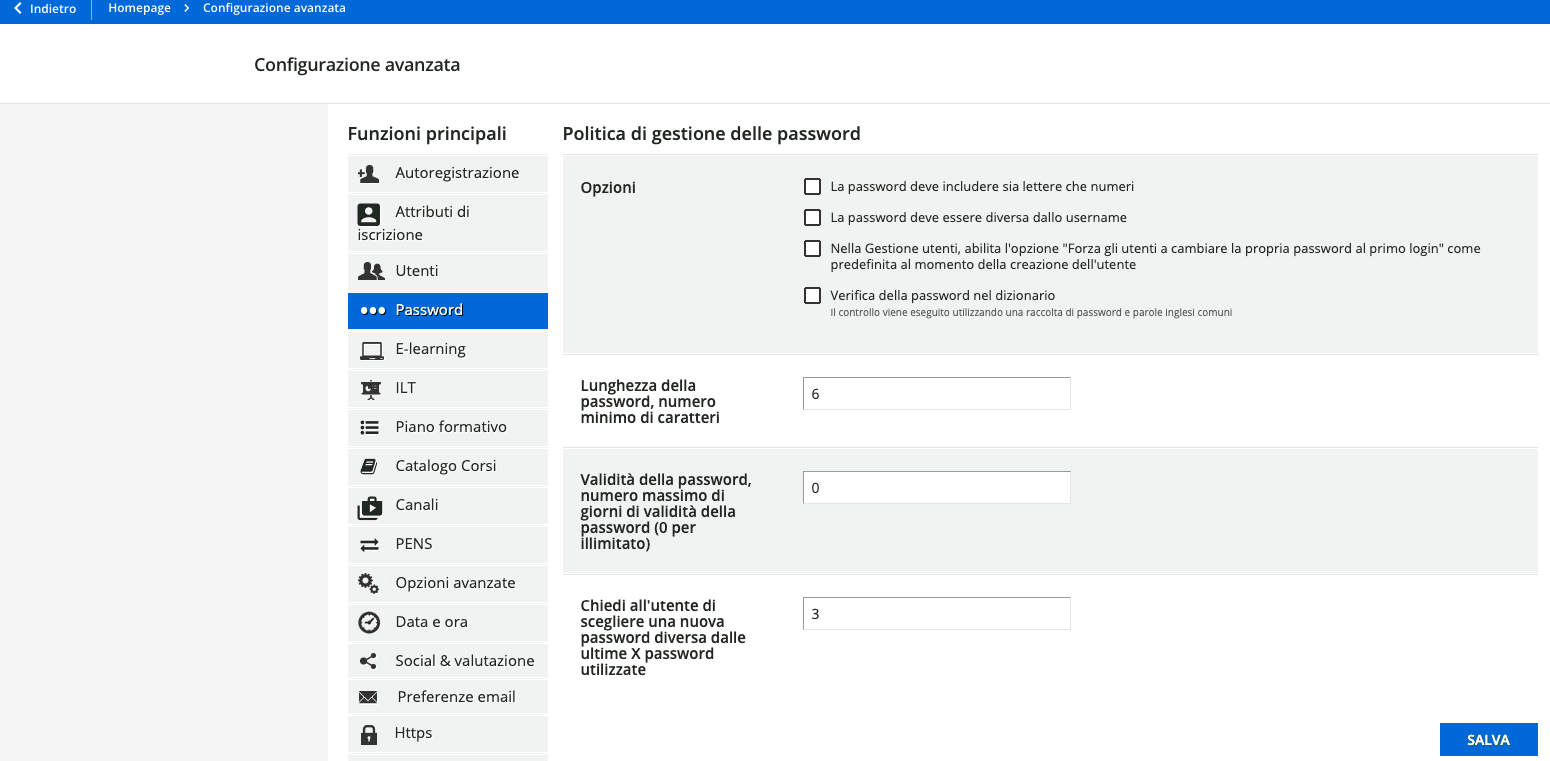Open Homepage from the breadcrumb
The width and height of the screenshot is (1550, 761).
click(x=139, y=8)
